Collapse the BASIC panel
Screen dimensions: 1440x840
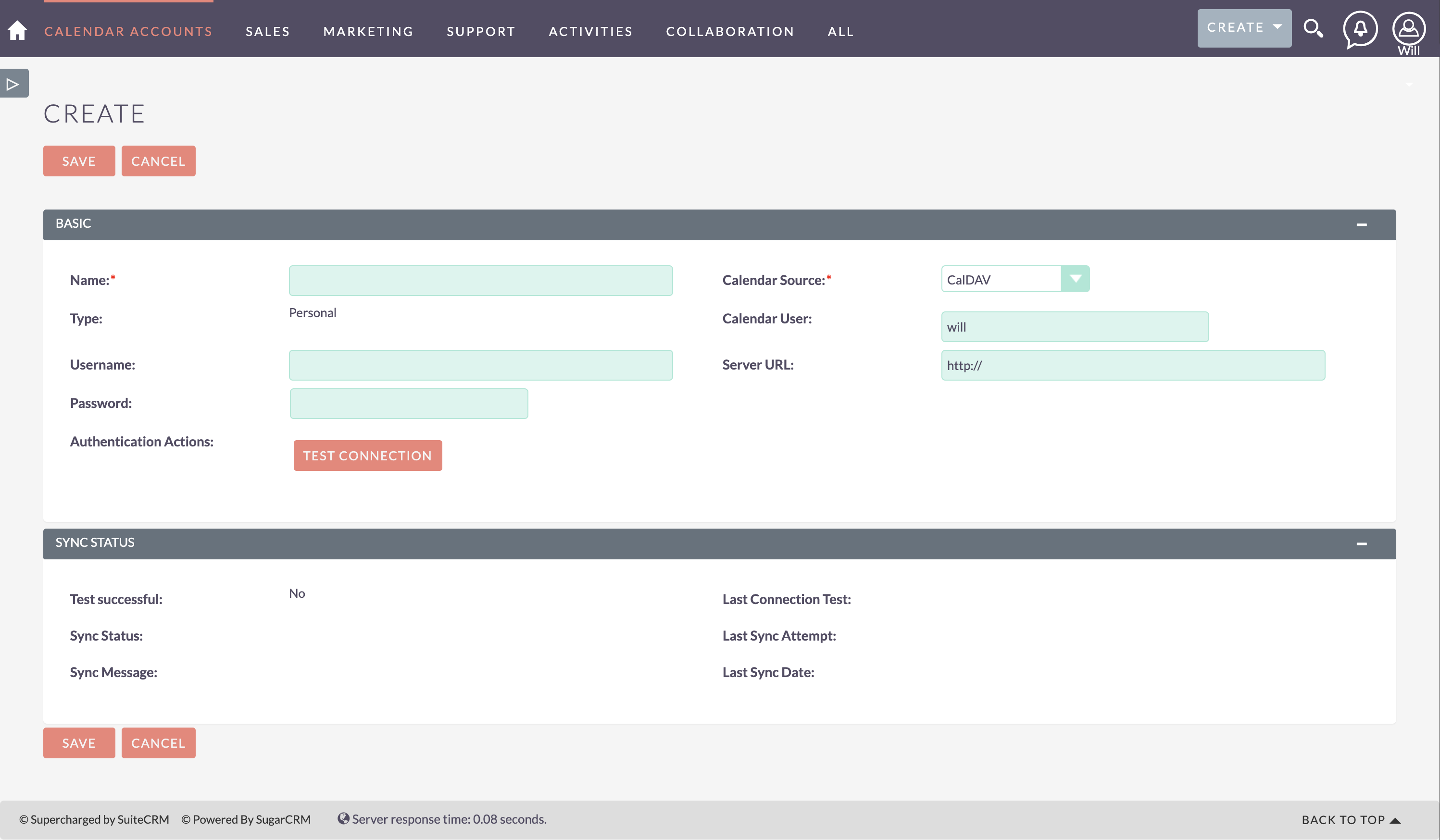coord(1362,224)
